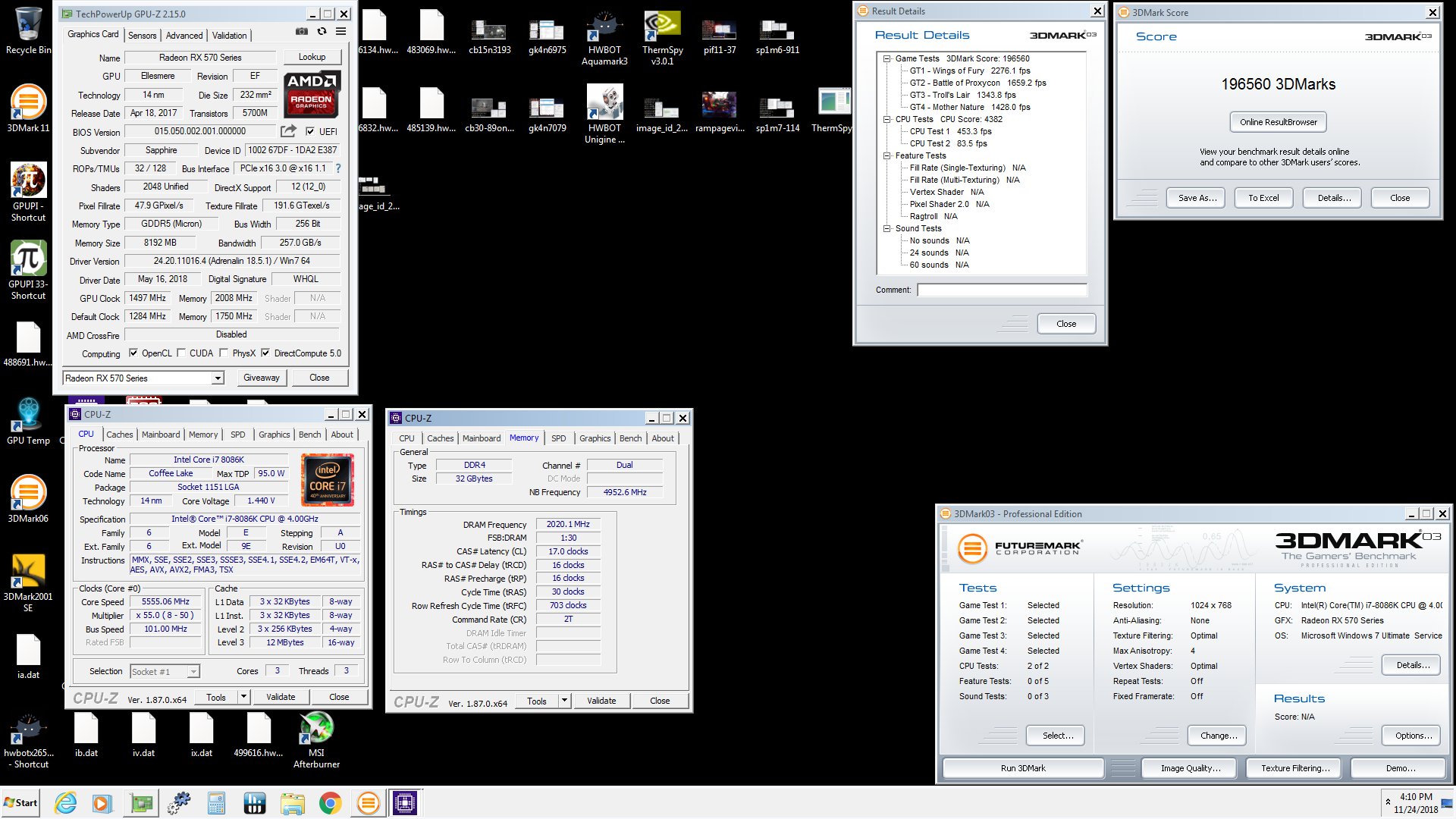Open HWBOT Aquamark3 desktop icon
The height and width of the screenshot is (819, 1456).
(x=604, y=37)
